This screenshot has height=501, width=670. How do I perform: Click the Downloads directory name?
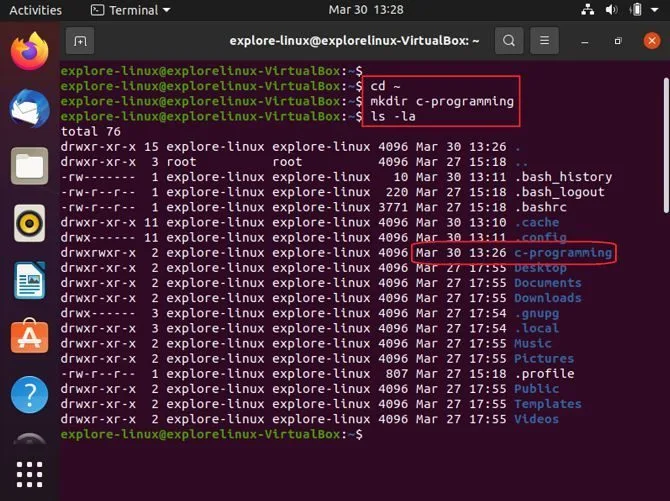point(548,298)
